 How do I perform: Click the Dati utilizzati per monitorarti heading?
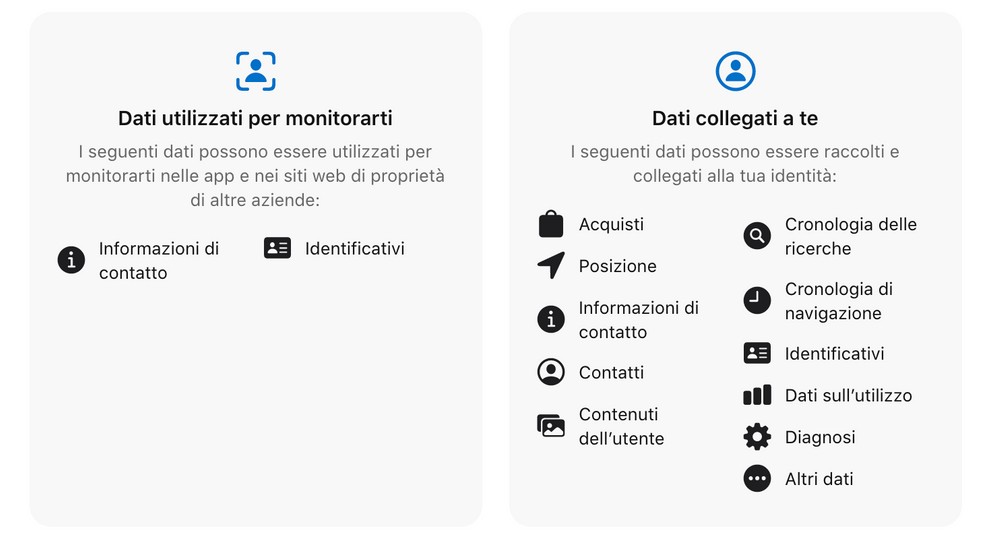[x=255, y=118]
